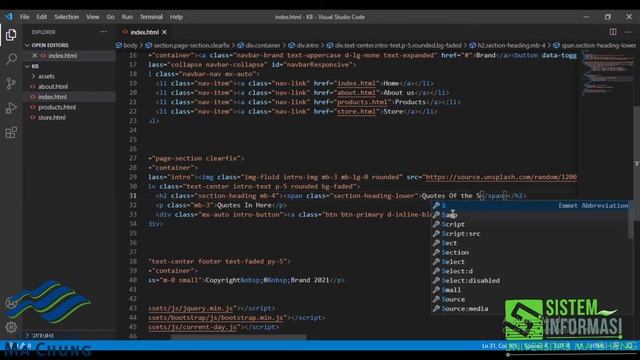640x360 pixels.
Task: Open the Explorer view in activity bar
Action: (11, 35)
